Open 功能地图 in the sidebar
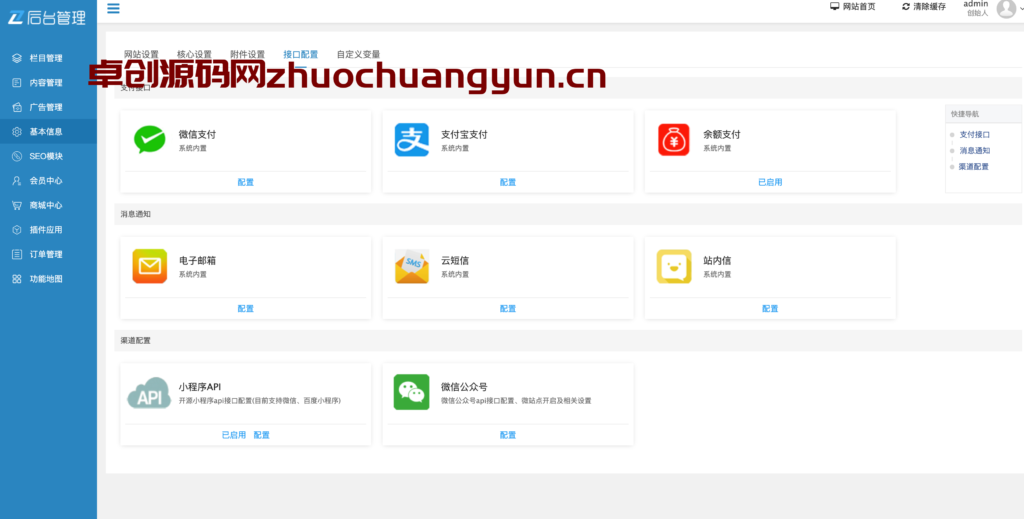The image size is (1024, 519). (48, 279)
